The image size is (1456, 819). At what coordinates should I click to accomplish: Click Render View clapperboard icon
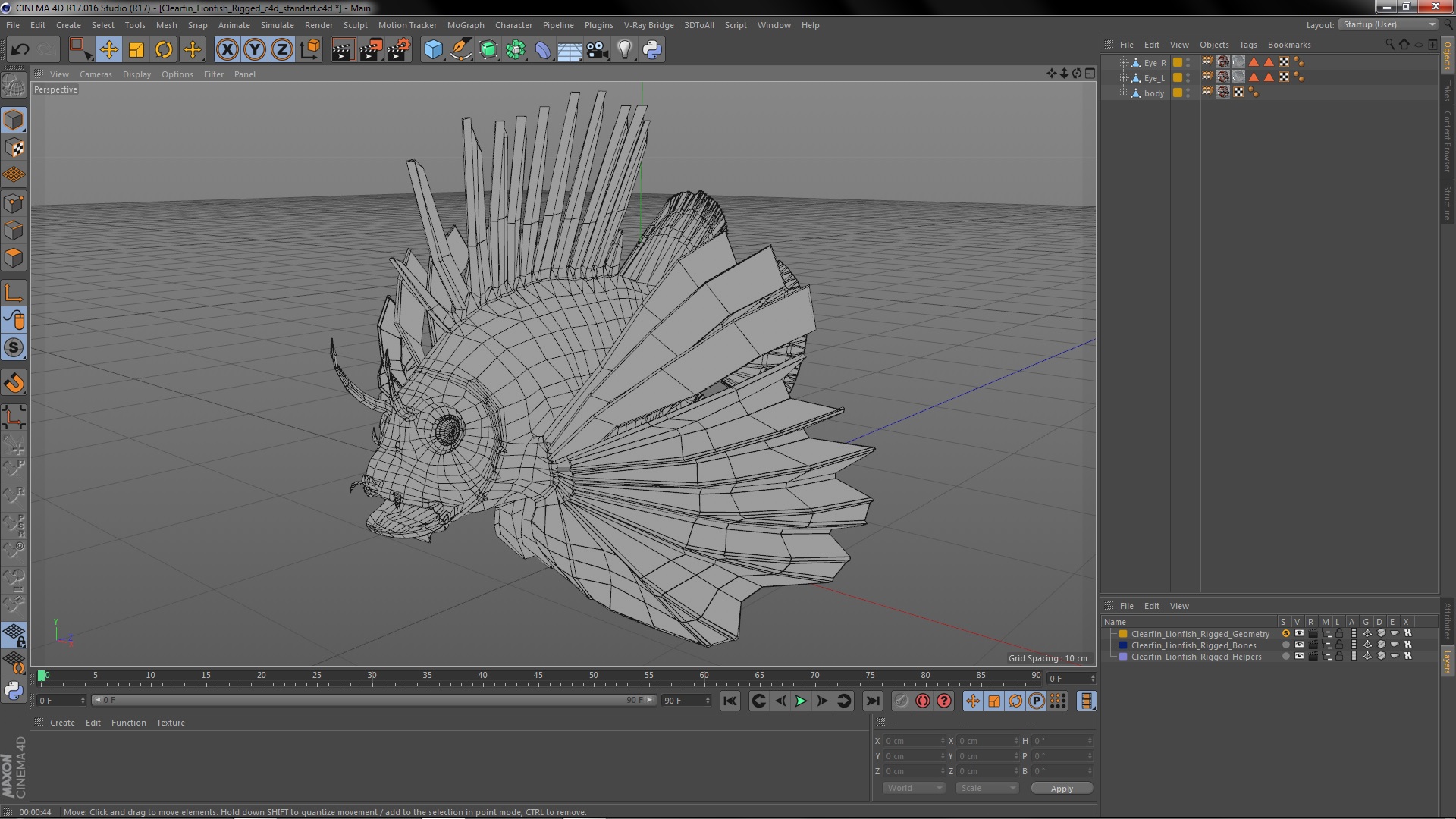[343, 50]
